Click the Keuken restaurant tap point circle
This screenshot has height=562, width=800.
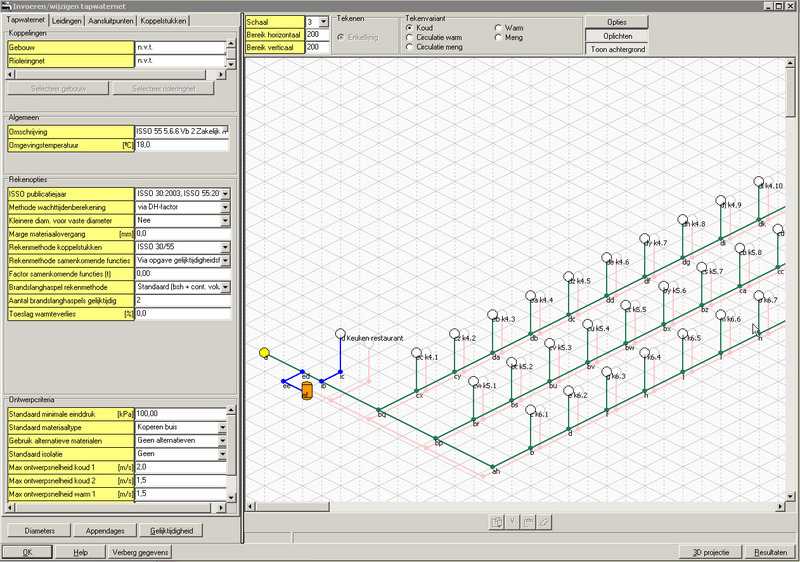(340, 334)
